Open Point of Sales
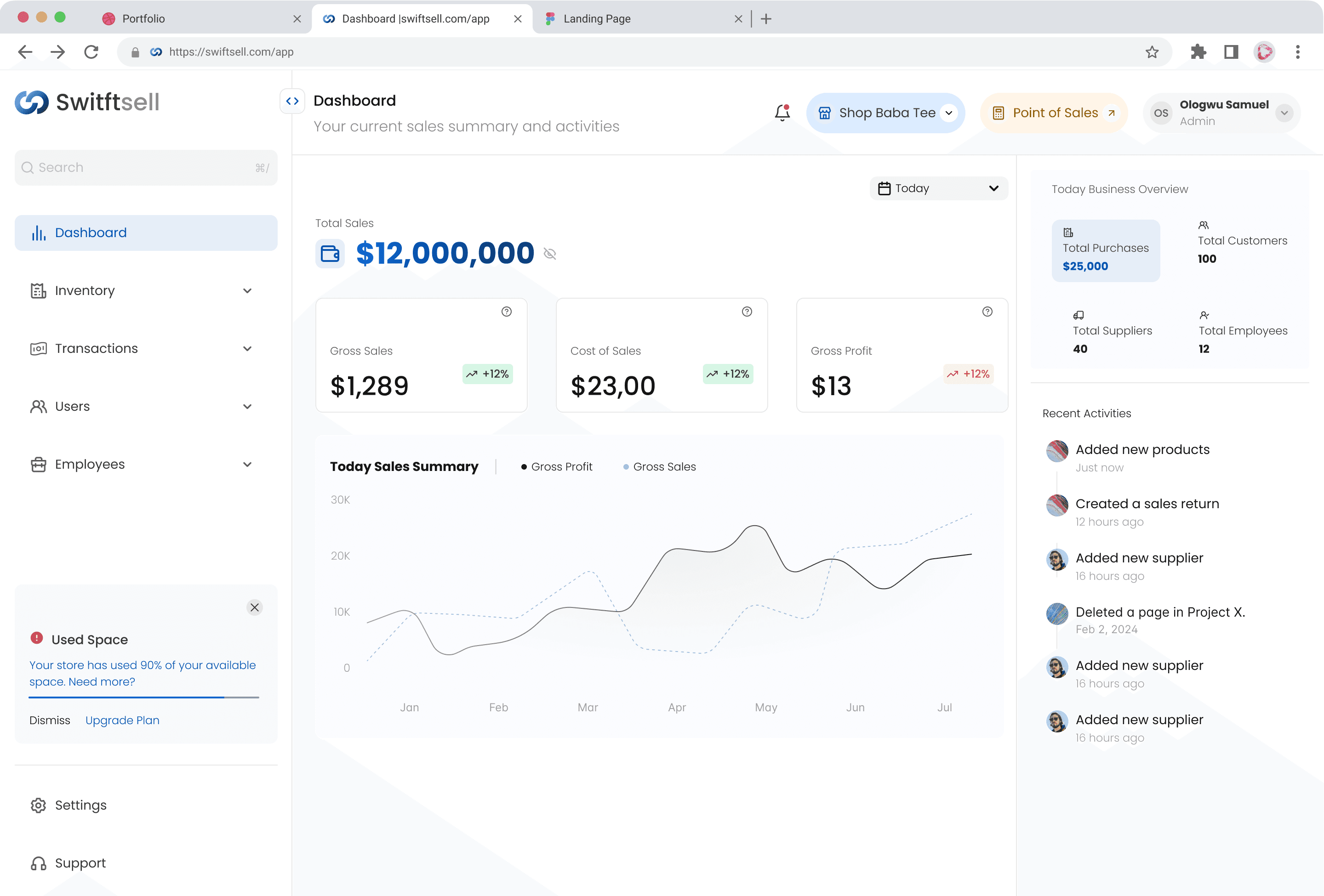The height and width of the screenshot is (896, 1324). (x=1053, y=113)
